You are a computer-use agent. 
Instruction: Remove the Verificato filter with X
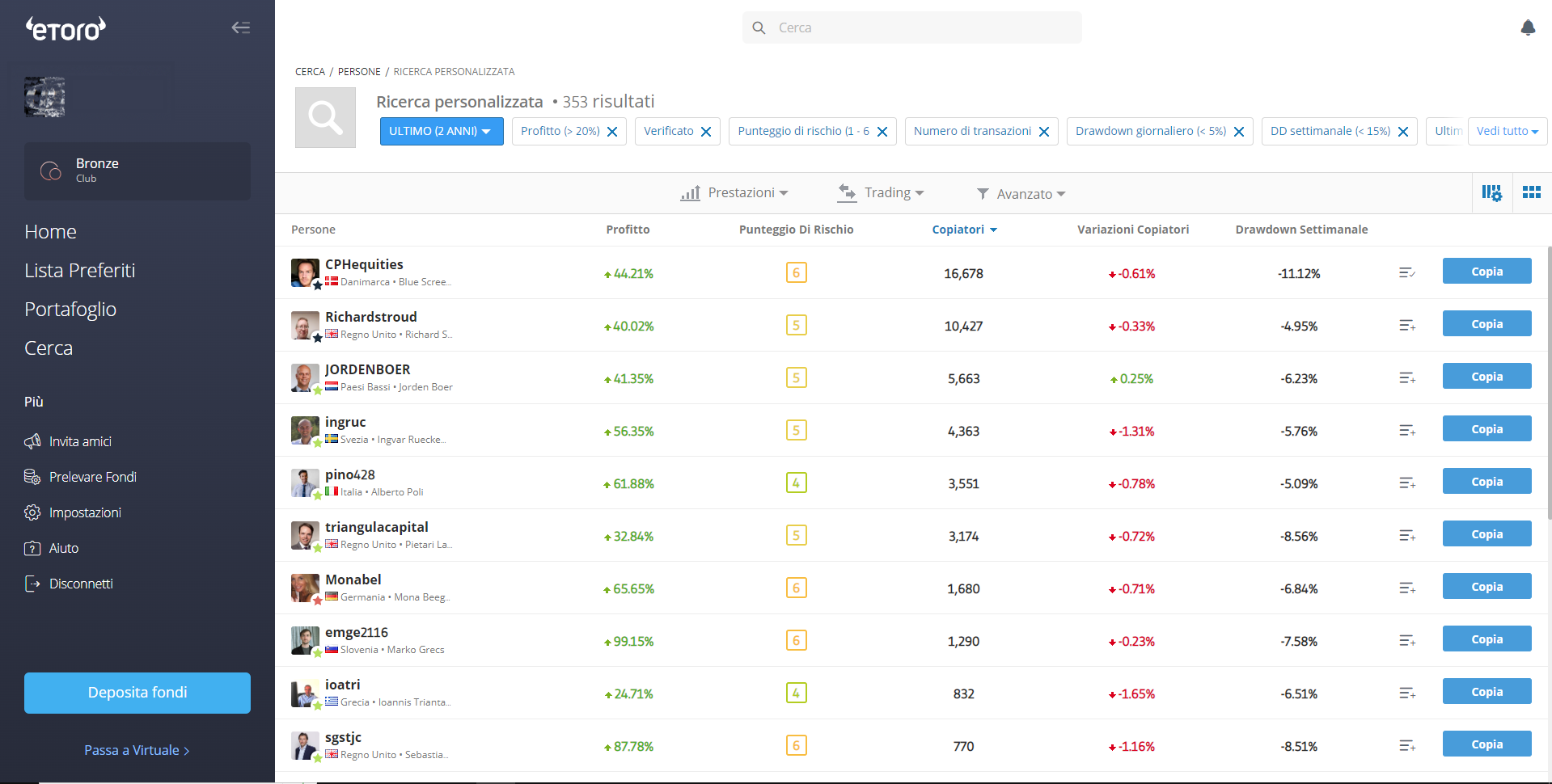[706, 132]
